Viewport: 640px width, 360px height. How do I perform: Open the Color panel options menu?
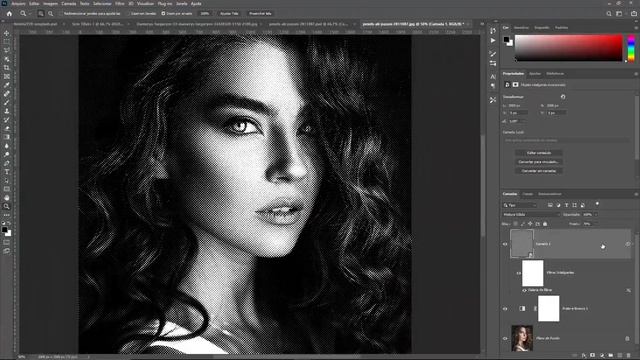point(636,28)
